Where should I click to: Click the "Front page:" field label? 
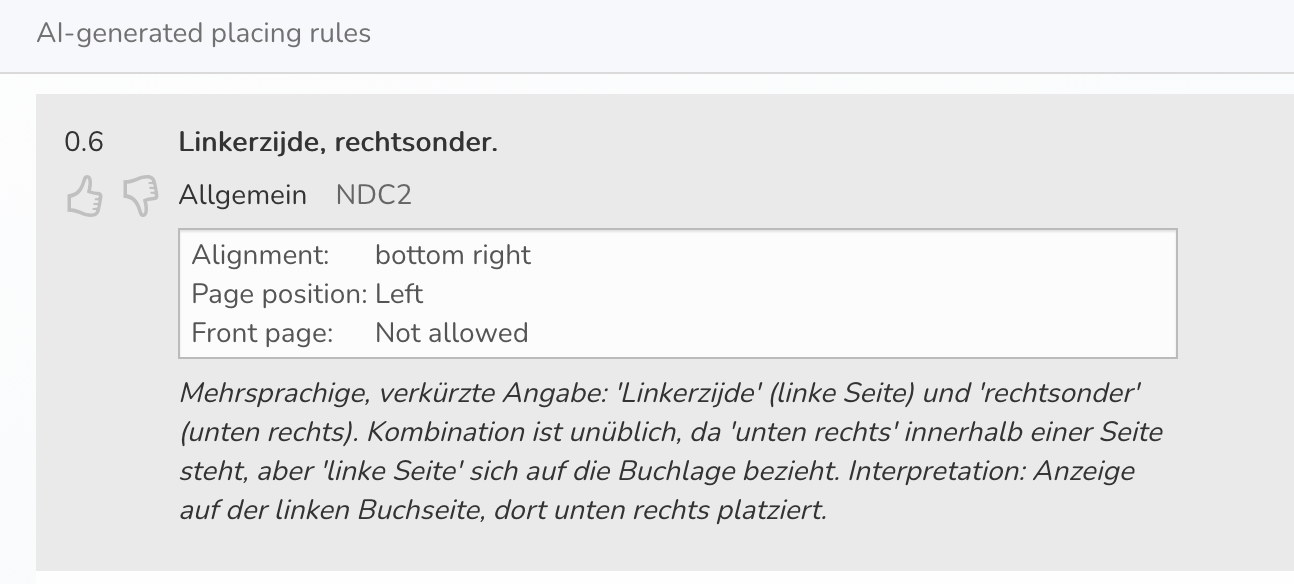point(262,333)
